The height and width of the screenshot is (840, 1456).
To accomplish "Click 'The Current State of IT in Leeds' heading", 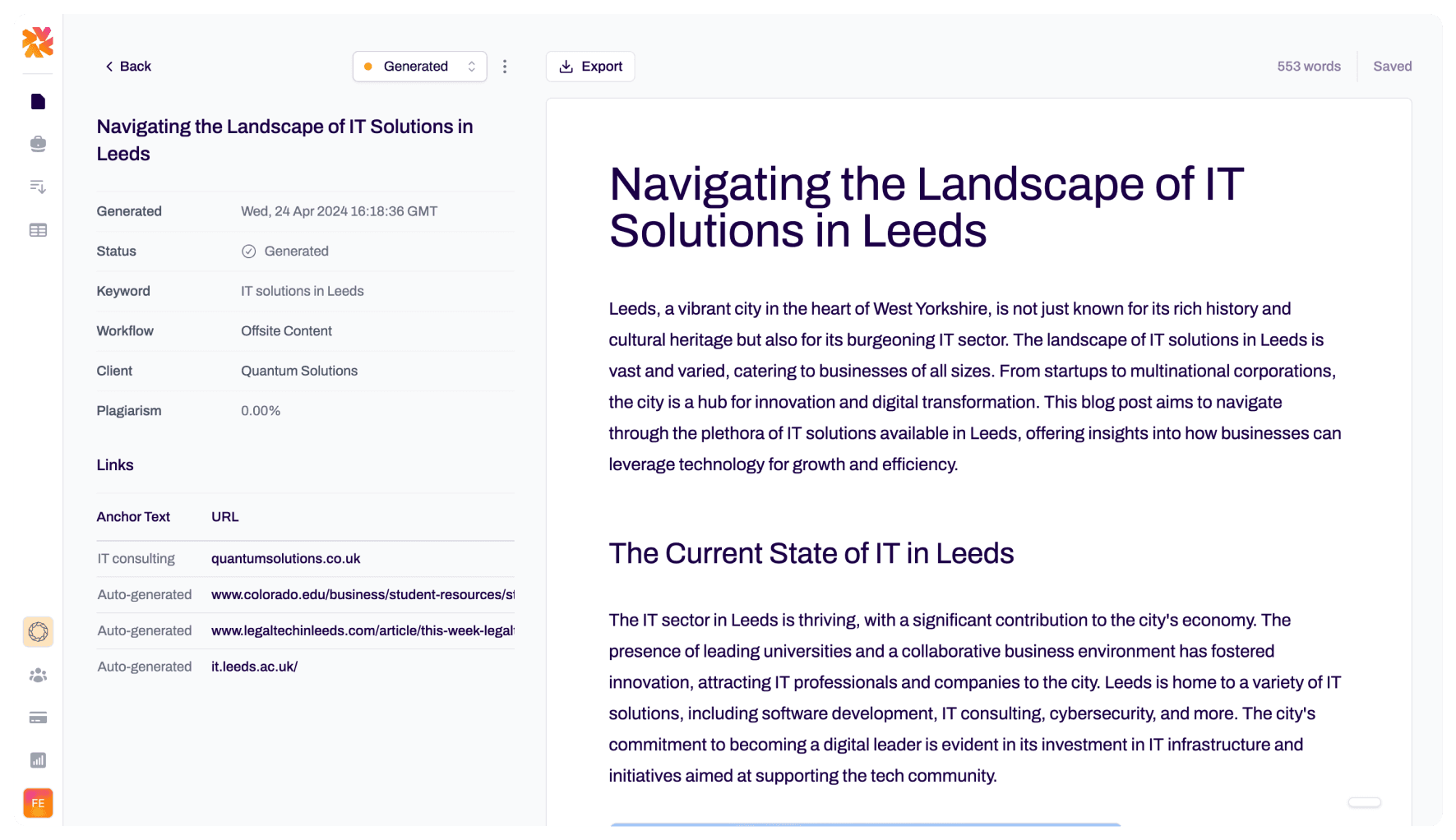I will pyautogui.click(x=811, y=554).
